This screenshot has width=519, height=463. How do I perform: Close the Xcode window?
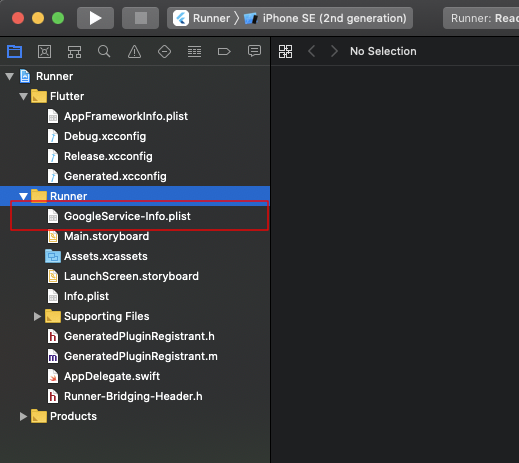(x=18, y=18)
